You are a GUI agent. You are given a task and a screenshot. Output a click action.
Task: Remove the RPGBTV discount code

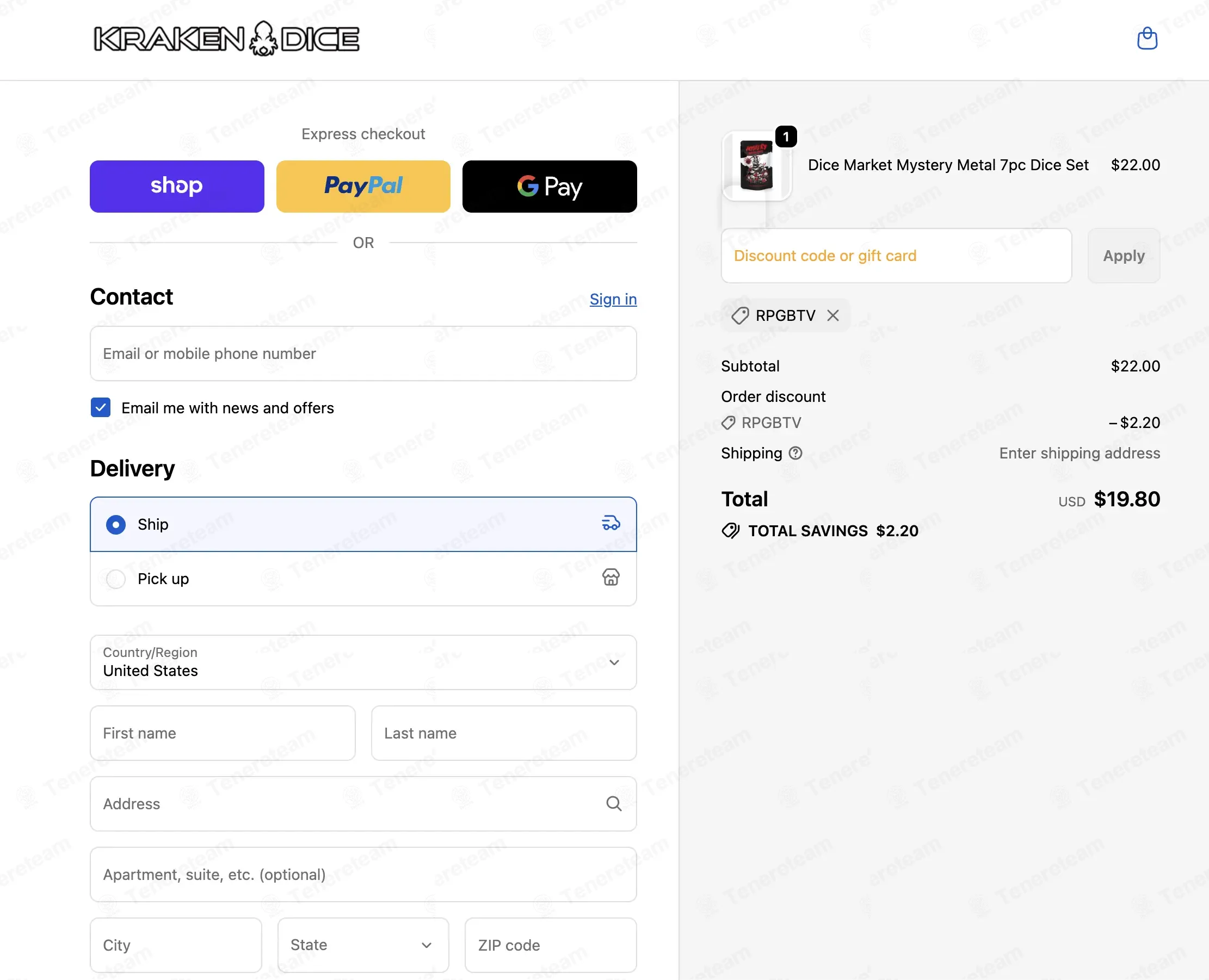833,315
